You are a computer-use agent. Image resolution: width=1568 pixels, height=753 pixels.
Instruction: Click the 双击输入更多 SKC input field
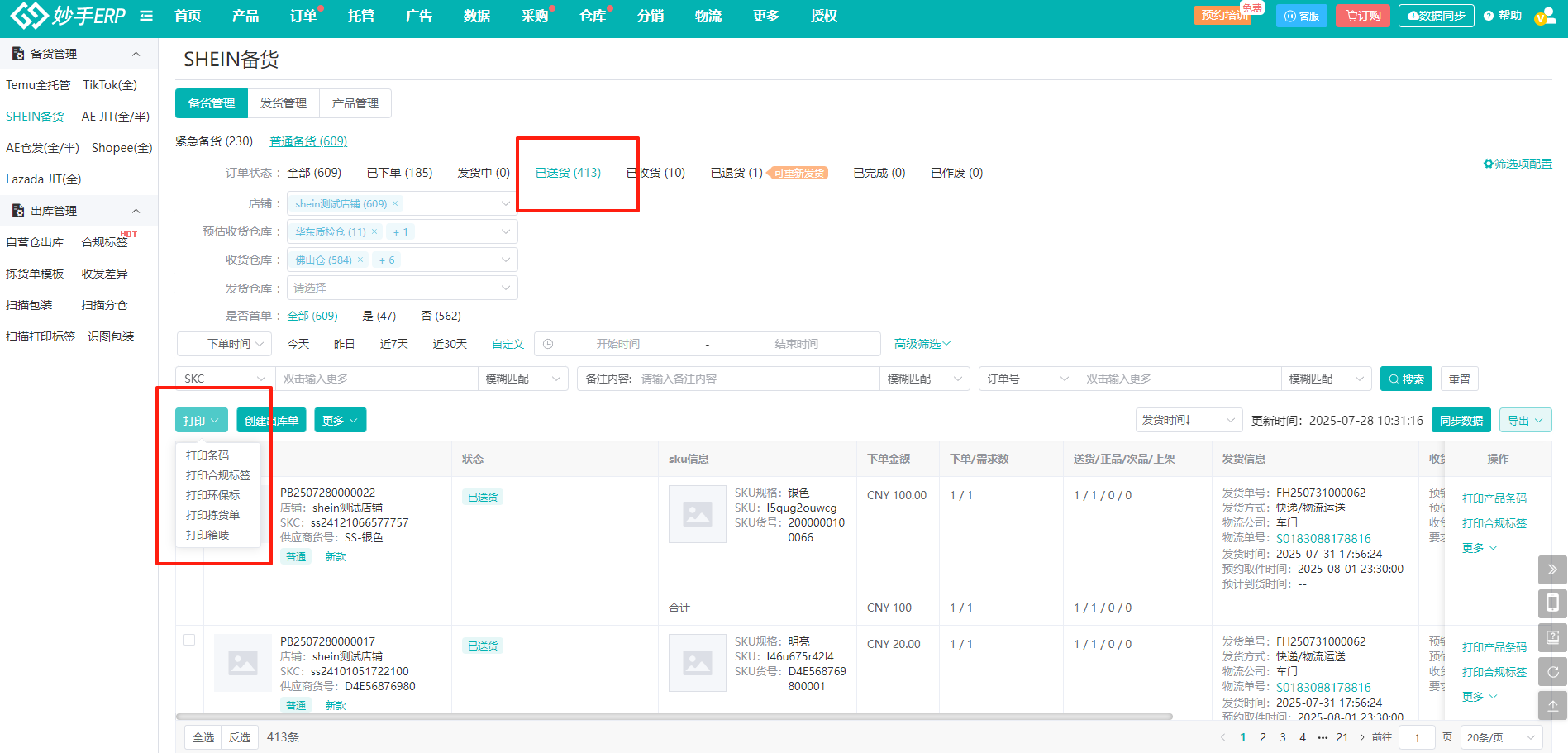tap(377, 379)
